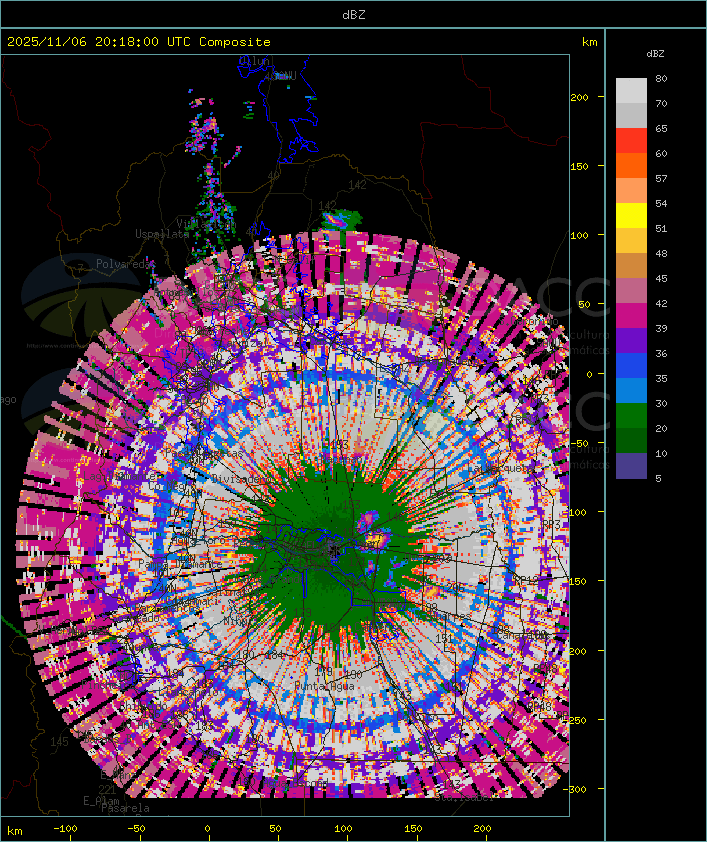
Task: Click the bright yellow storm core east of center
Action: 377,539
